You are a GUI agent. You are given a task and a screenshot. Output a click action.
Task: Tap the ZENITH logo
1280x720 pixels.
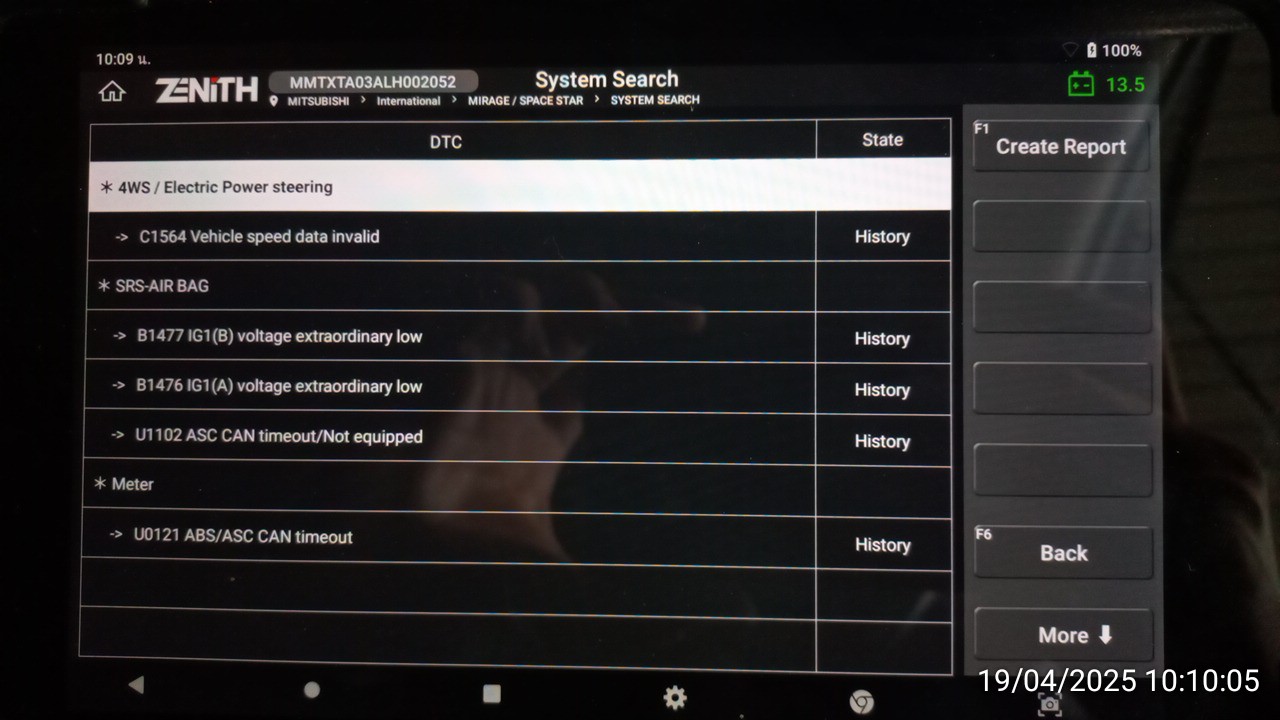pyautogui.click(x=207, y=90)
